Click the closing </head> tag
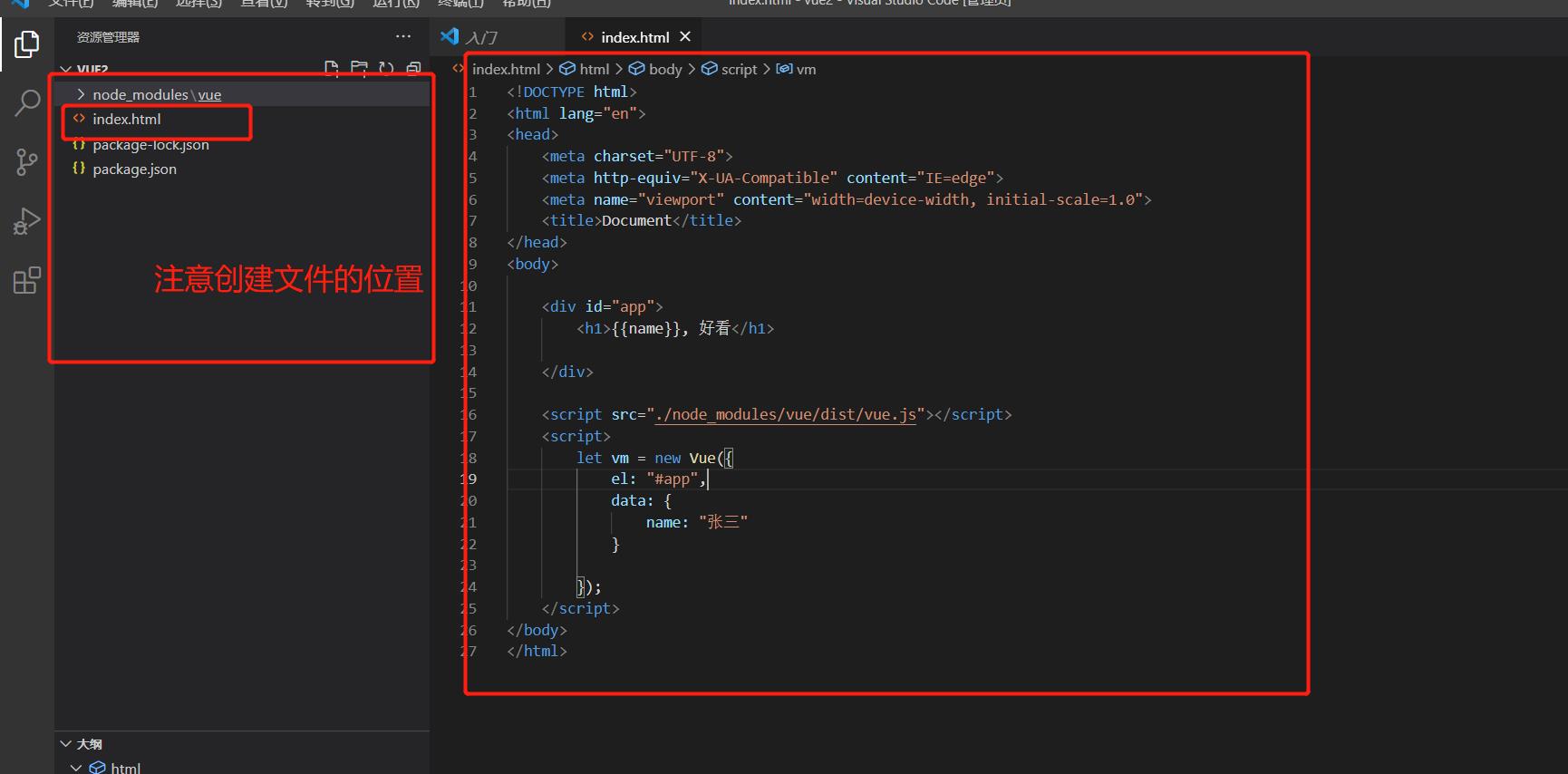Viewport: 1568px width, 774px height. pos(537,242)
